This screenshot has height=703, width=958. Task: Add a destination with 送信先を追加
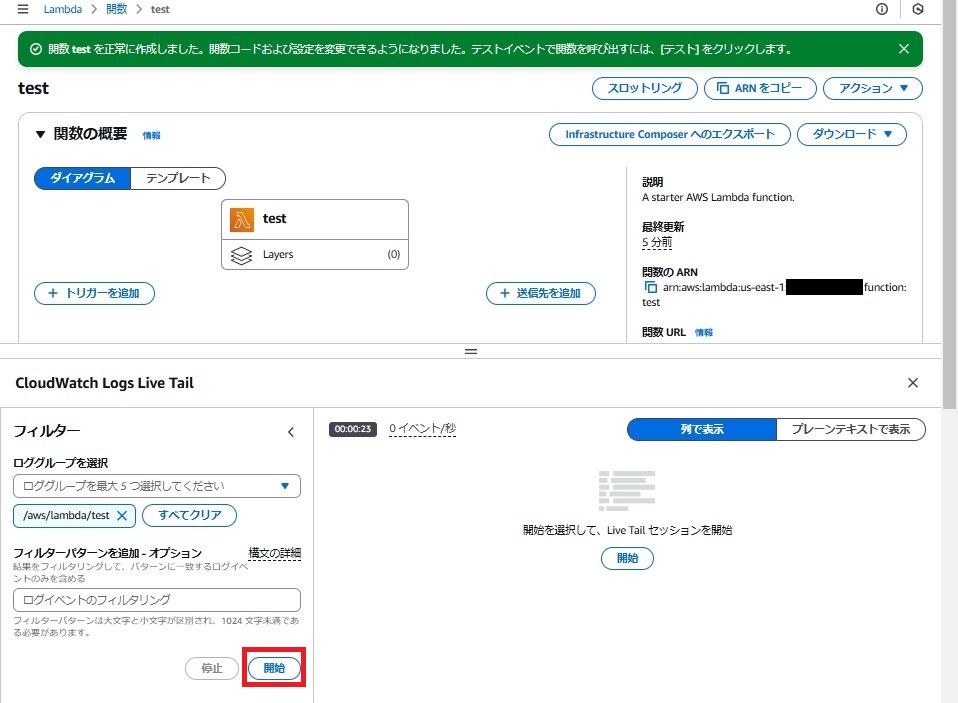[541, 293]
